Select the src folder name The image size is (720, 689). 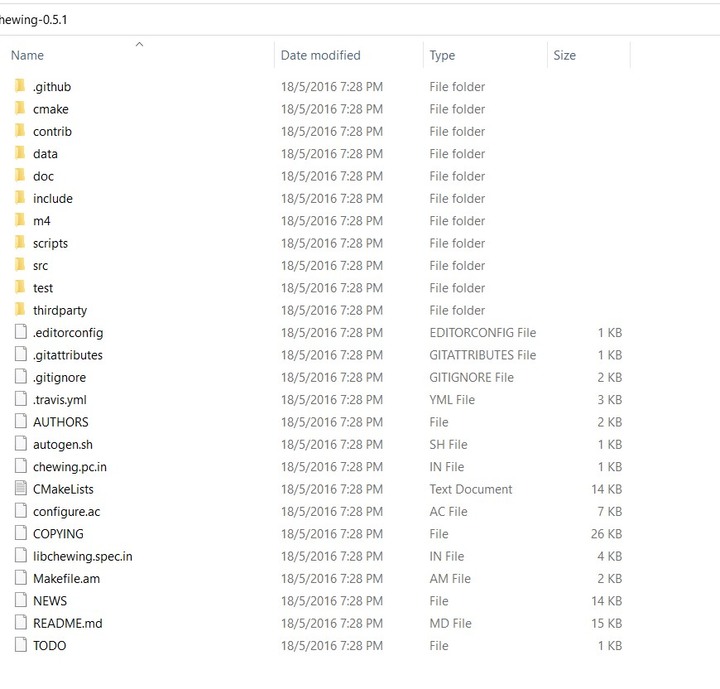(x=40, y=266)
